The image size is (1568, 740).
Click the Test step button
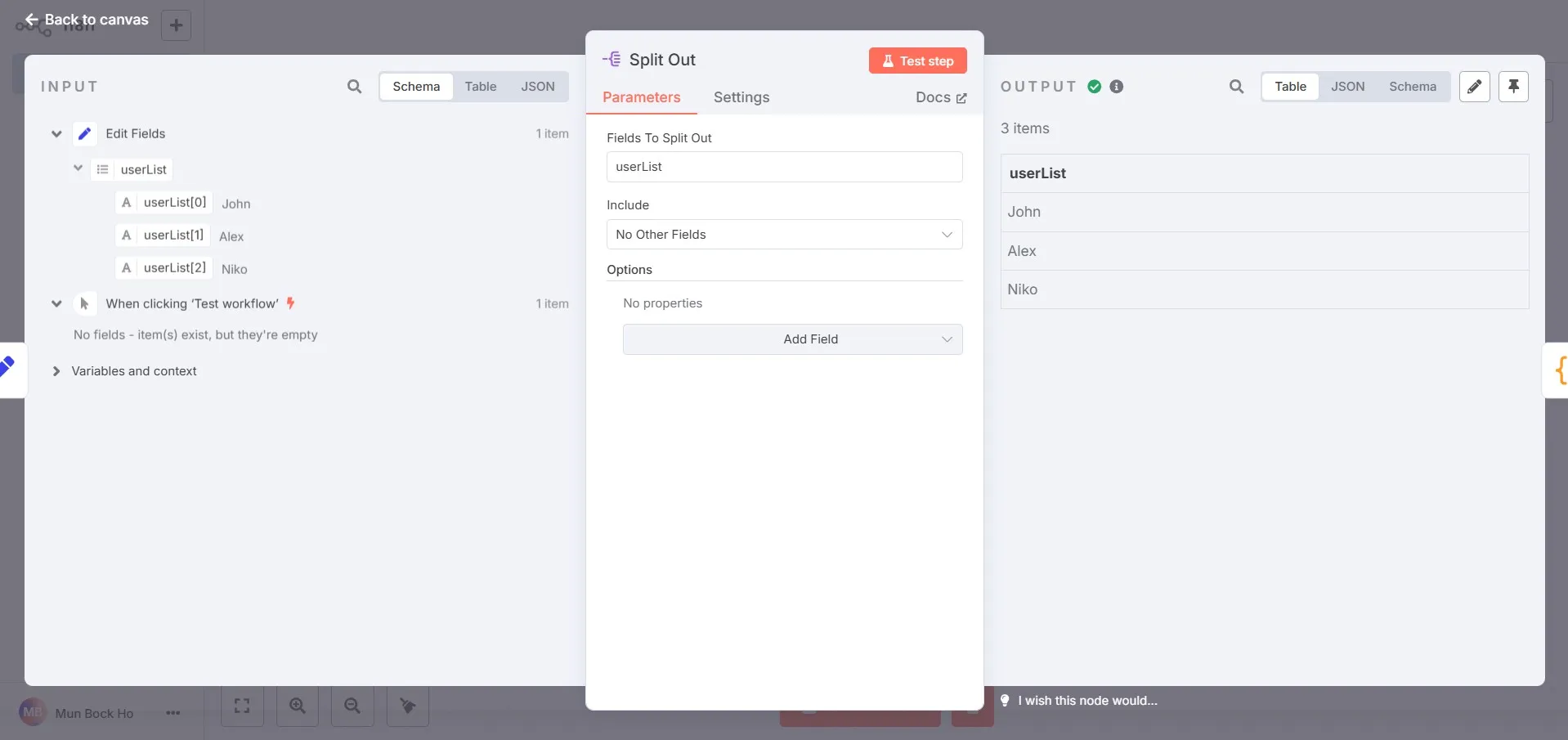[917, 61]
